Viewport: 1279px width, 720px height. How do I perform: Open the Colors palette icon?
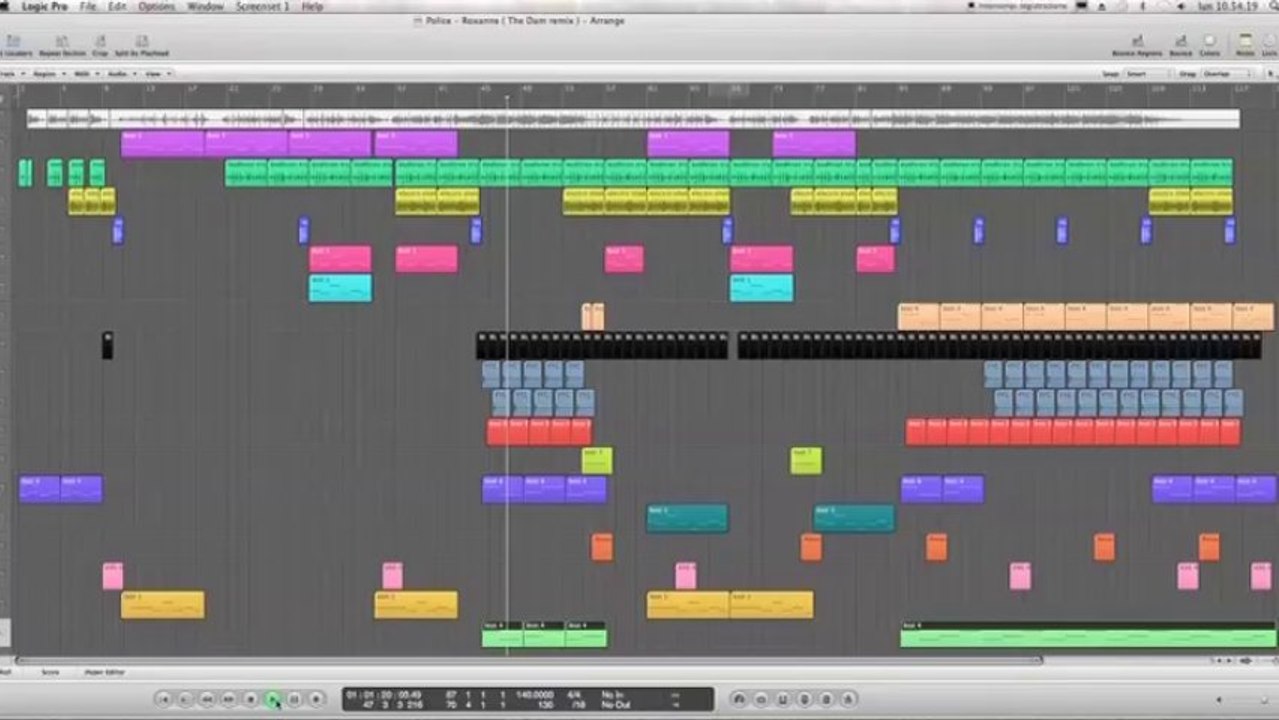(x=1210, y=44)
